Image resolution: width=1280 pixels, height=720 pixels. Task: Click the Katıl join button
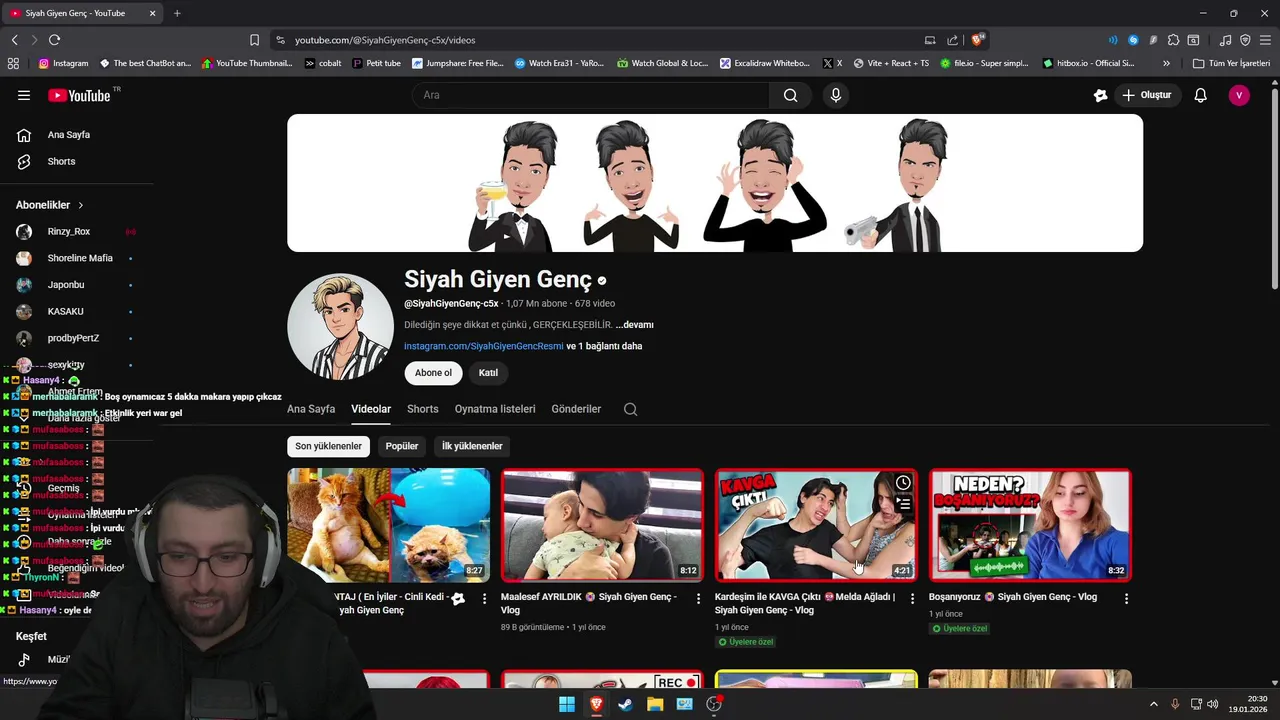pos(488,373)
